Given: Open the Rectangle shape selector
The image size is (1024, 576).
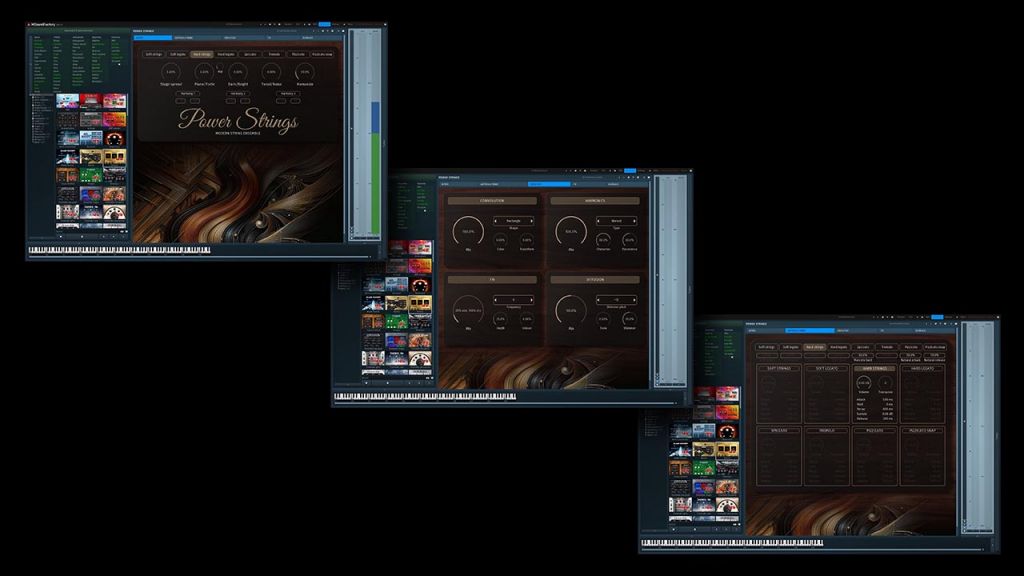Looking at the screenshot, I should click(x=513, y=221).
